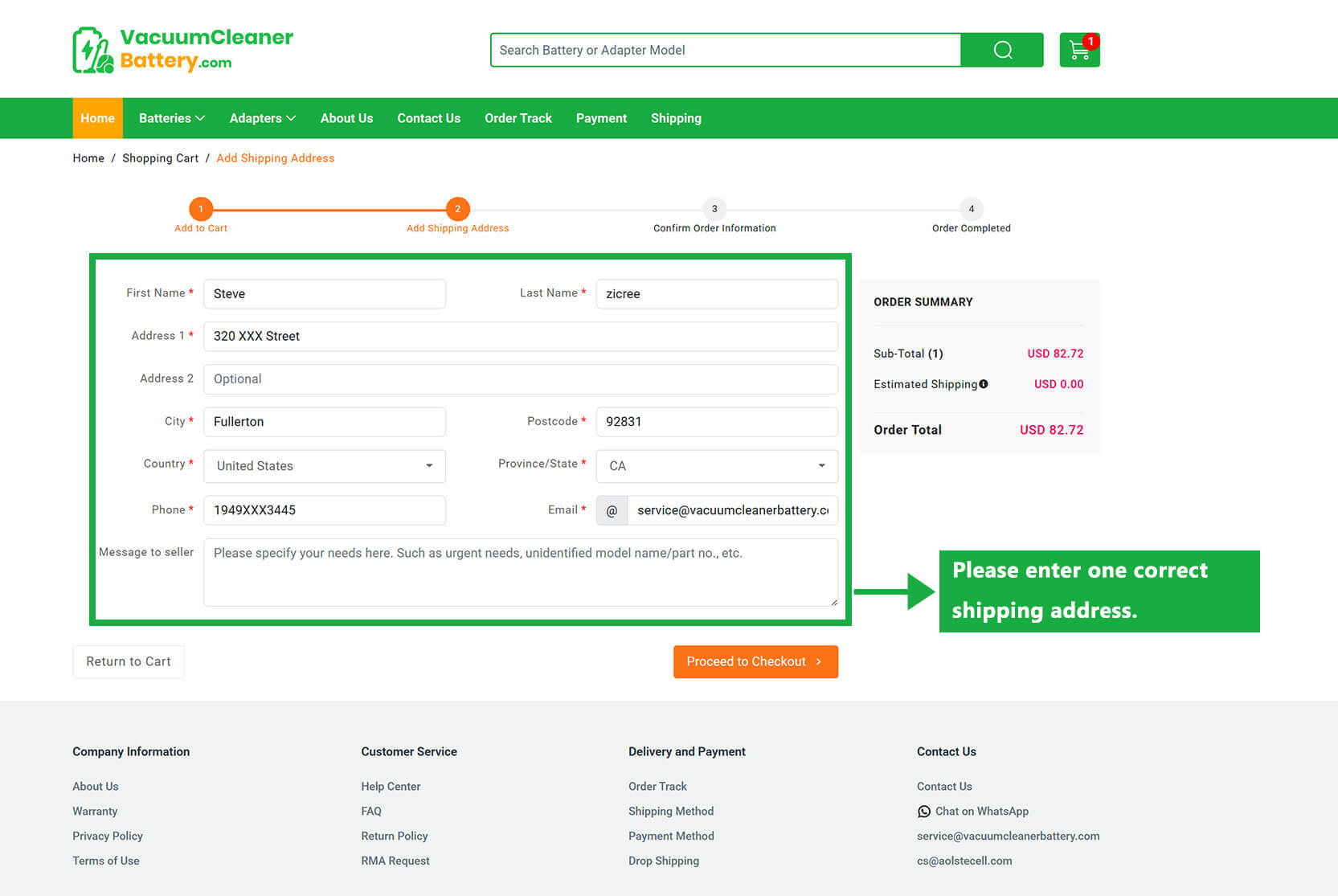Click Proceed to Checkout button
This screenshot has width=1338, height=896.
point(755,661)
